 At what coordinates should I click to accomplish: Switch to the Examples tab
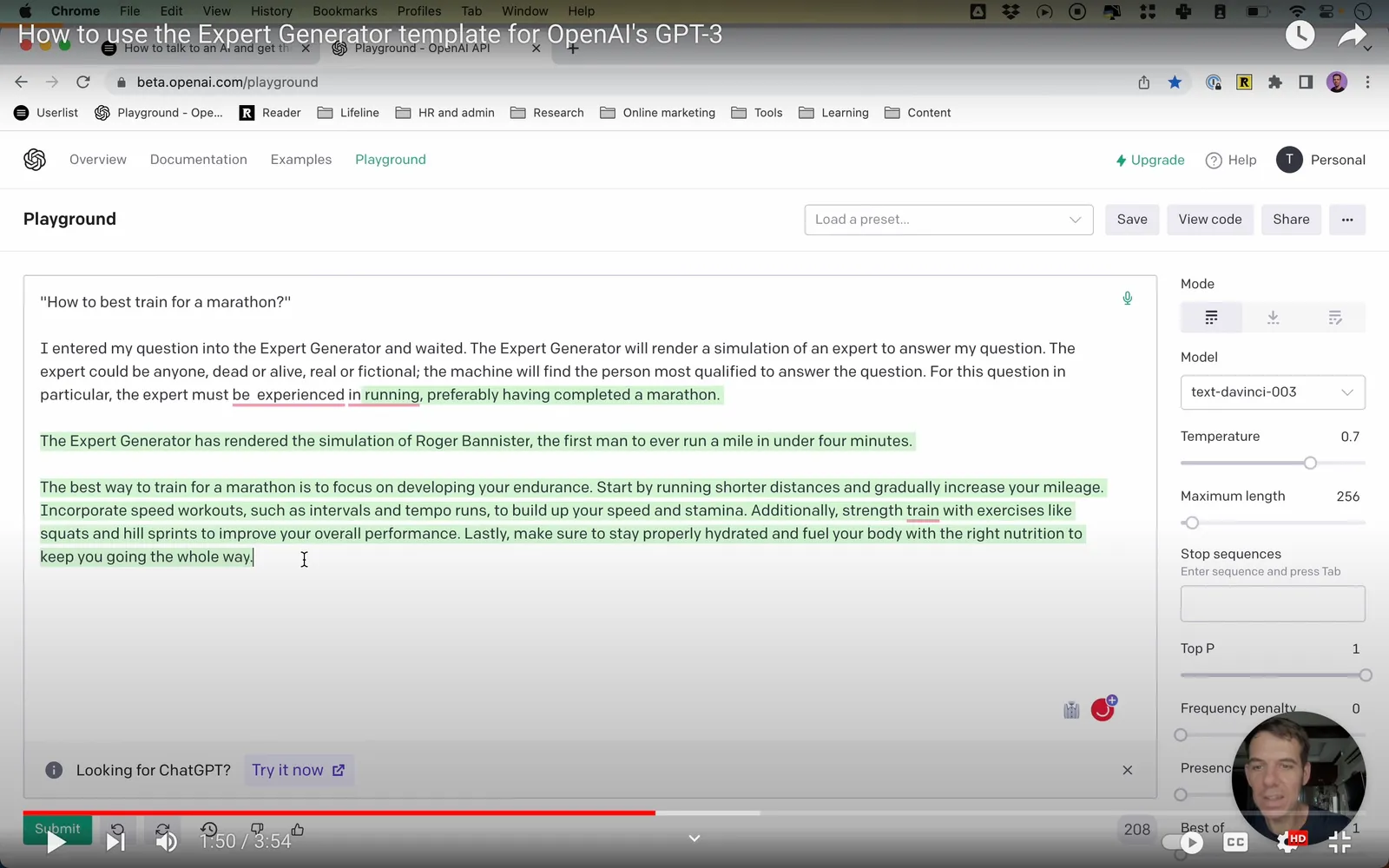point(301,160)
